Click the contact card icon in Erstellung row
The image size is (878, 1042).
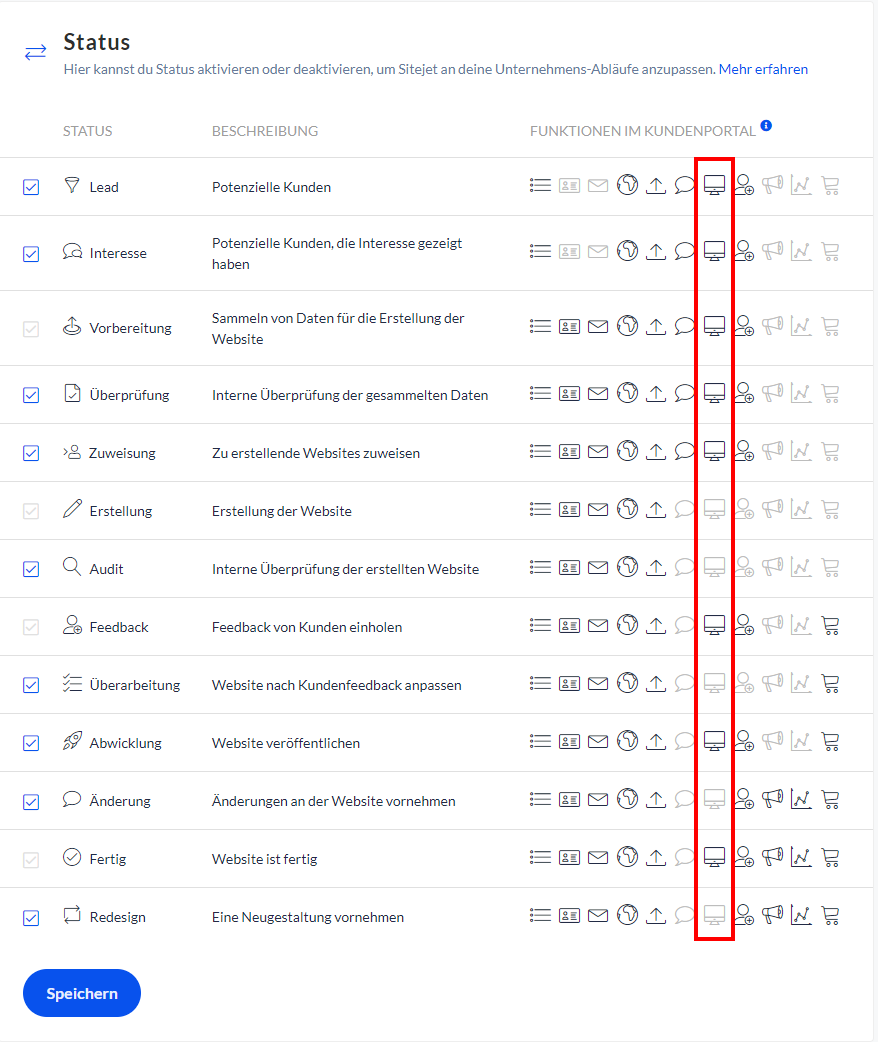570,510
